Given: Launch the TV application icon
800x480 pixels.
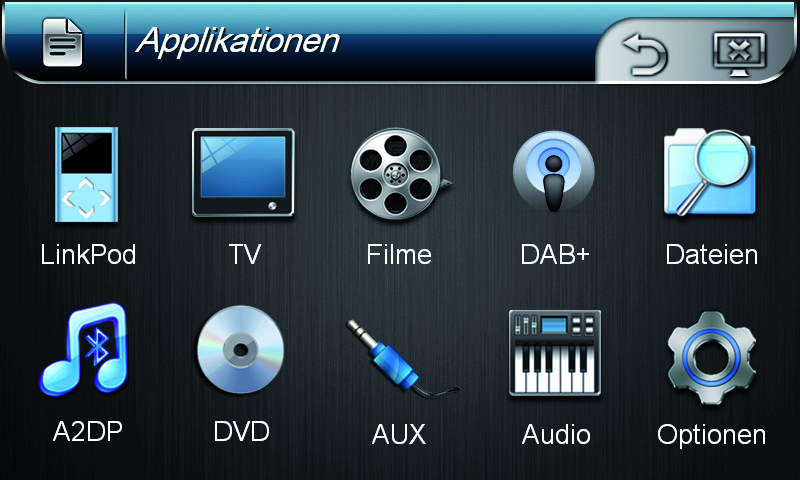Looking at the screenshot, I should click(x=243, y=173).
